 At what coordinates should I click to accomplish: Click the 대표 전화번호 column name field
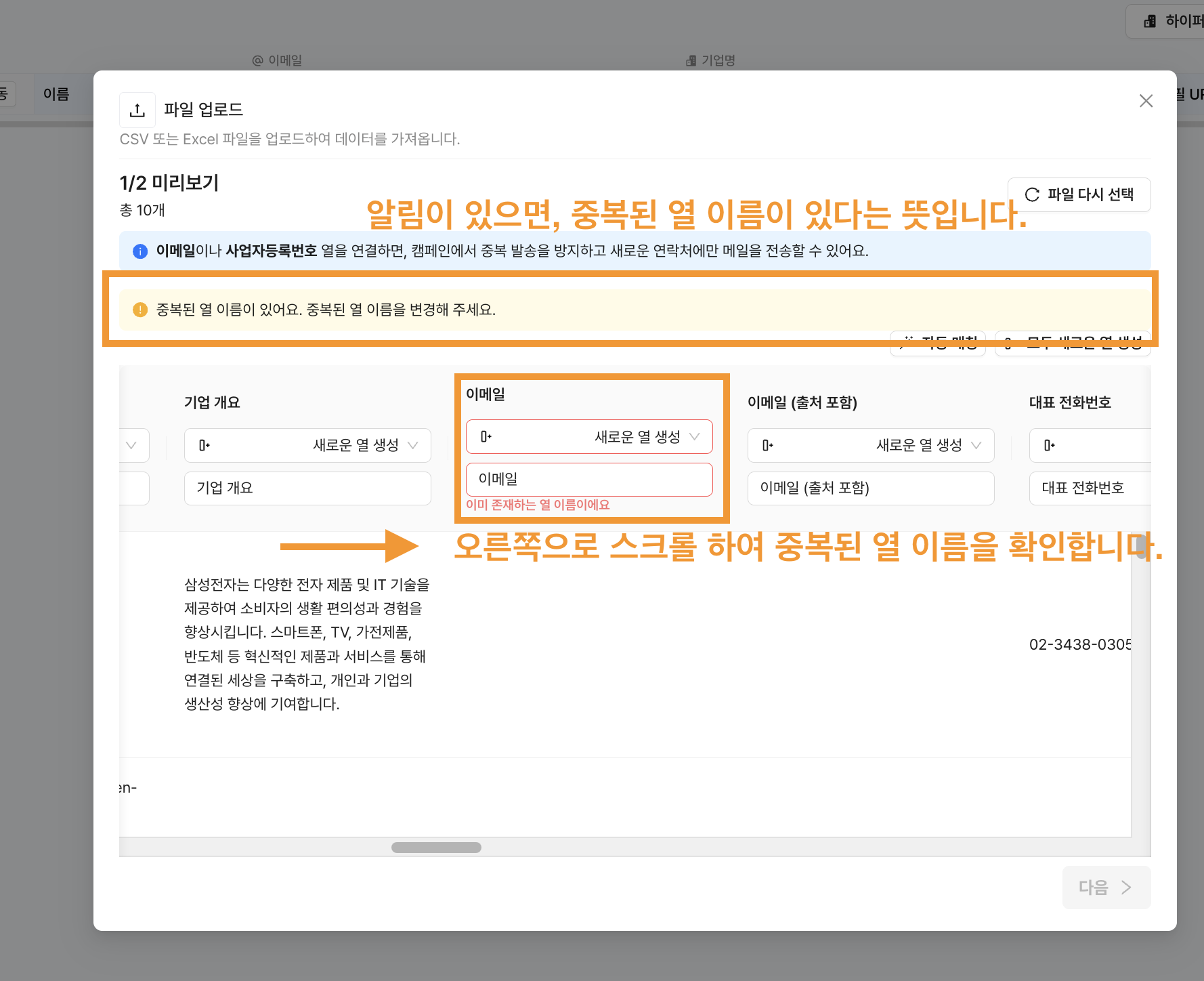tap(1089, 488)
